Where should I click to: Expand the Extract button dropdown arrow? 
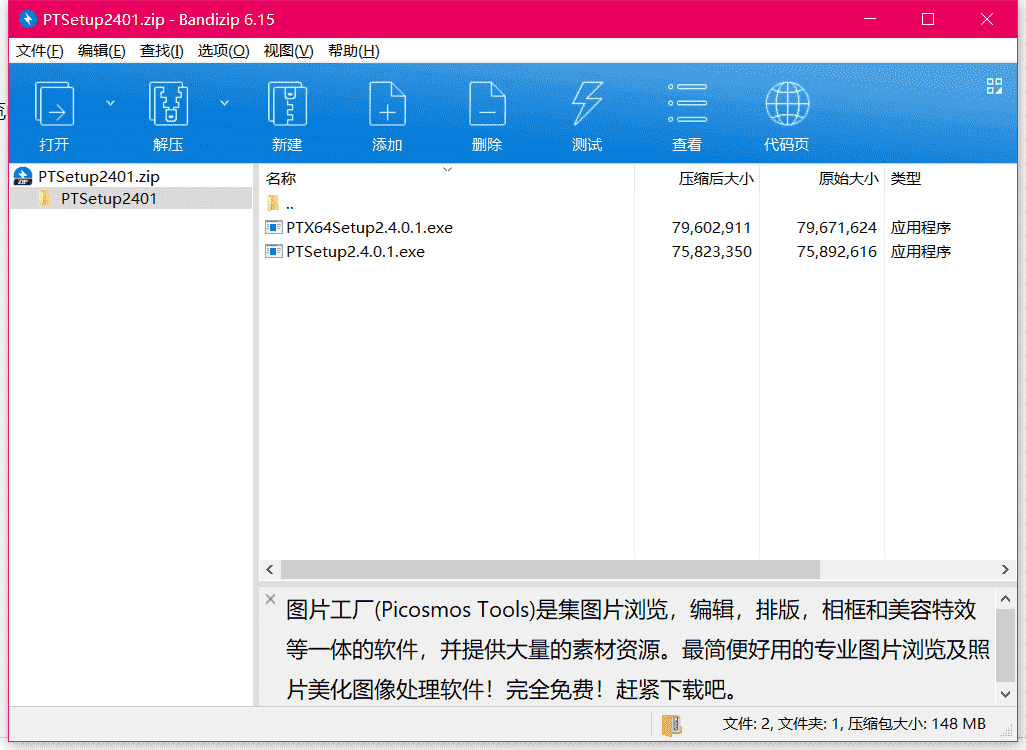pyautogui.click(x=224, y=103)
